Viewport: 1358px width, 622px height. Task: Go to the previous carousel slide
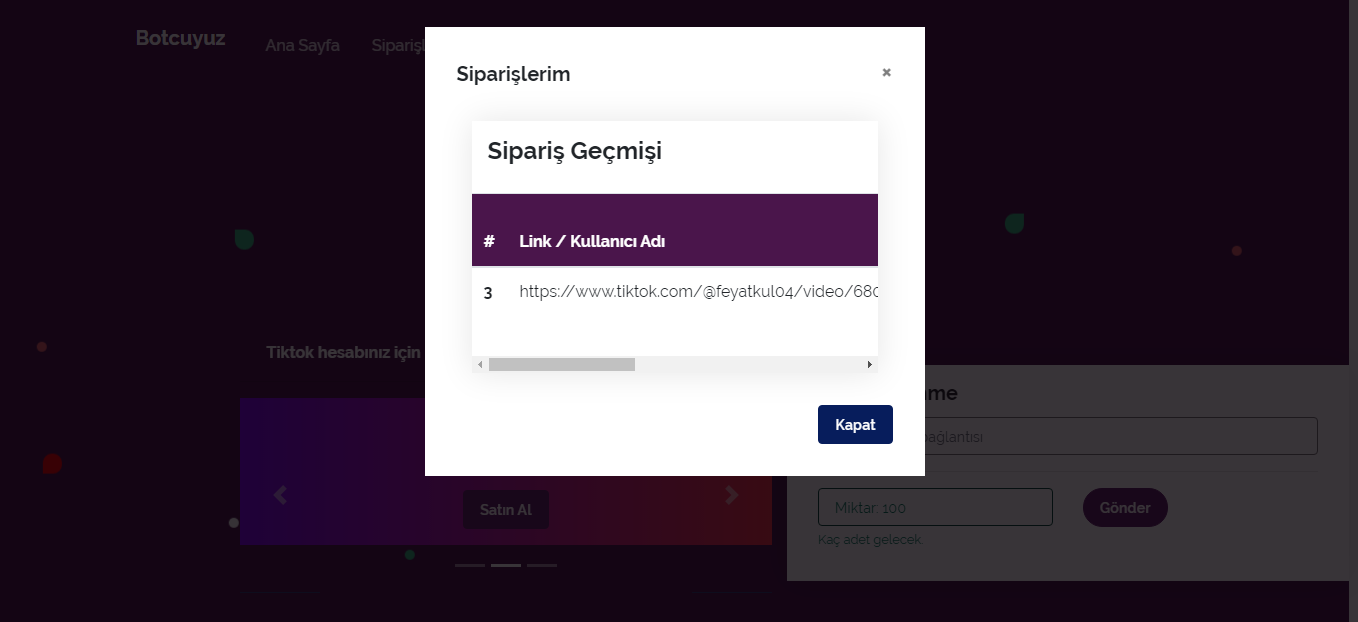(280, 494)
